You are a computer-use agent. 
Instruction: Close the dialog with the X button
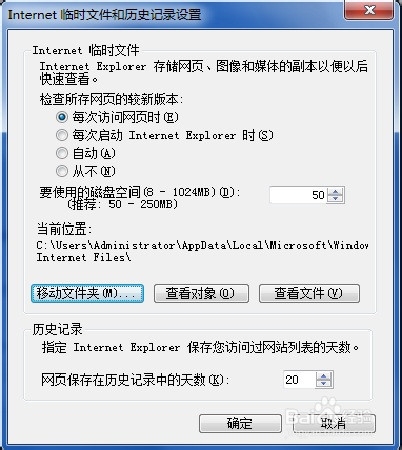(x=369, y=10)
